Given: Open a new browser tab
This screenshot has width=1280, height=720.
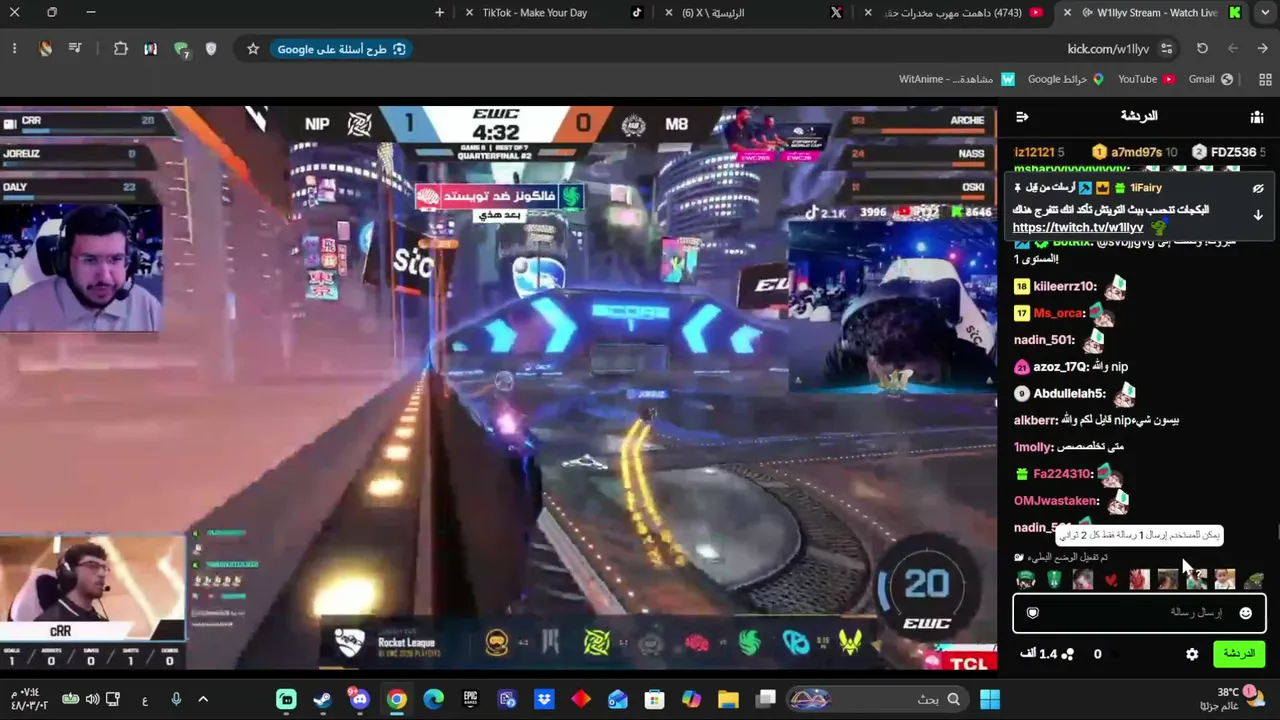Looking at the screenshot, I should click(x=439, y=13).
